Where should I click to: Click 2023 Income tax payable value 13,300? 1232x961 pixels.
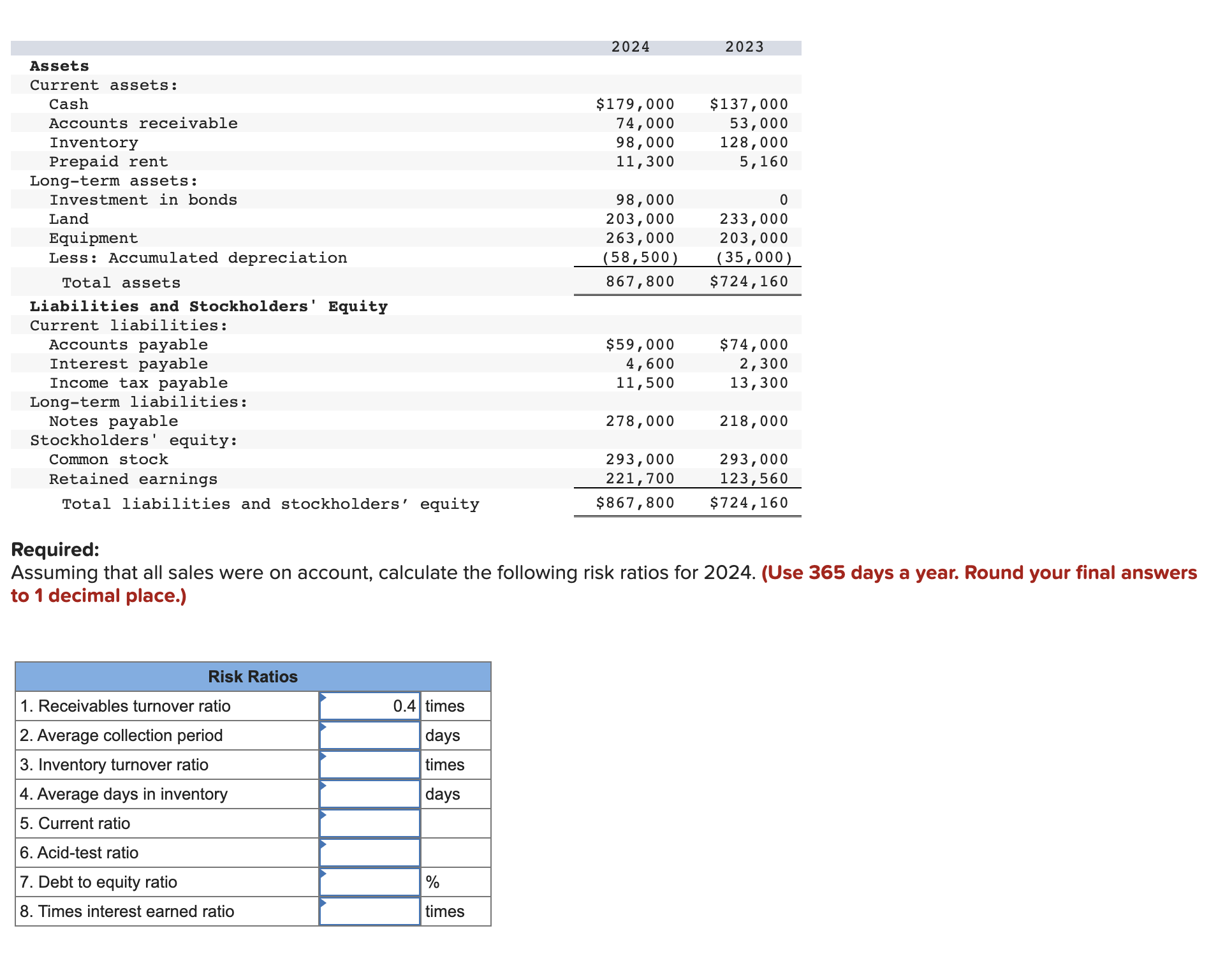(x=759, y=383)
